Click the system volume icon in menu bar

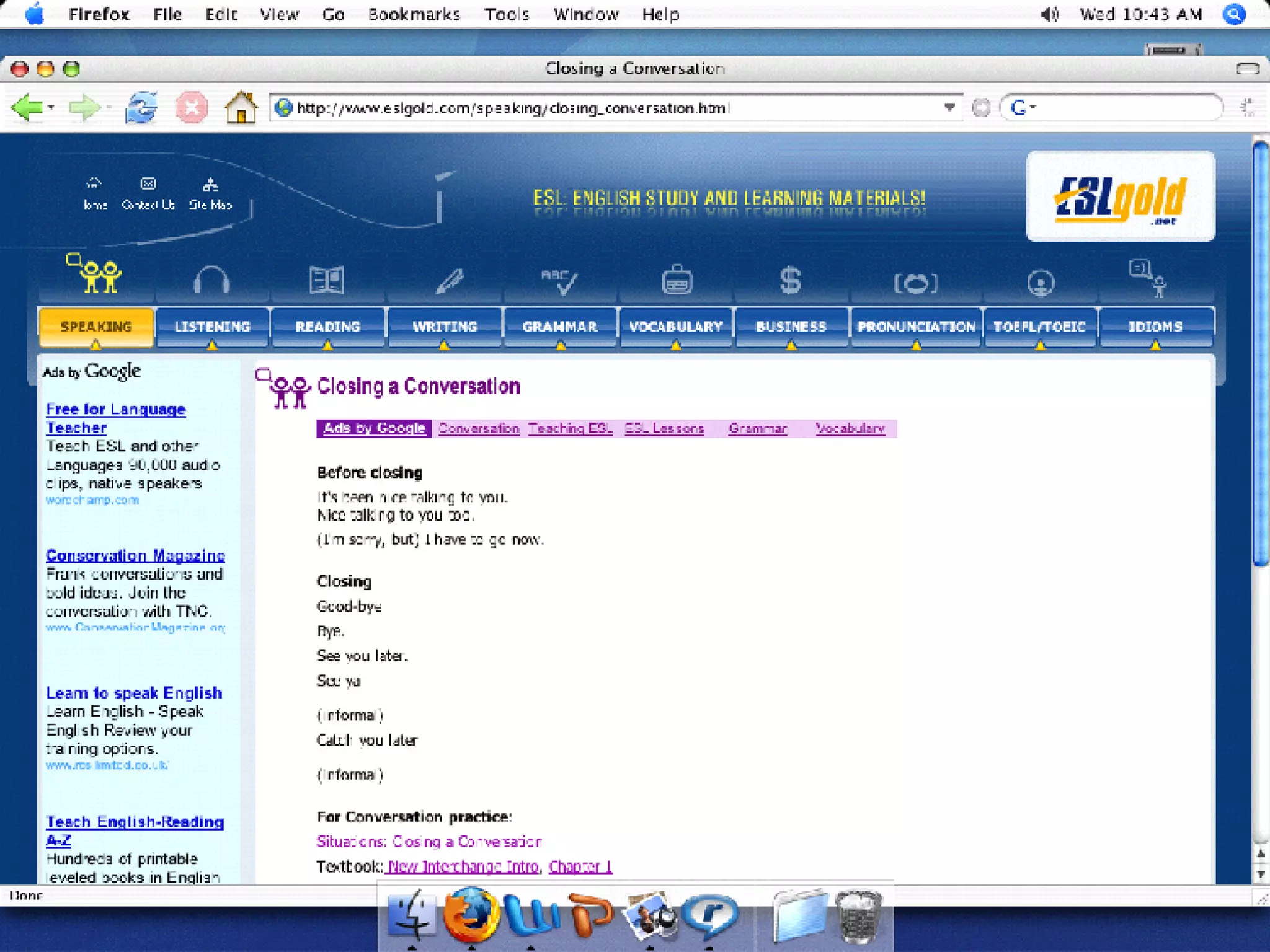click(x=1049, y=14)
